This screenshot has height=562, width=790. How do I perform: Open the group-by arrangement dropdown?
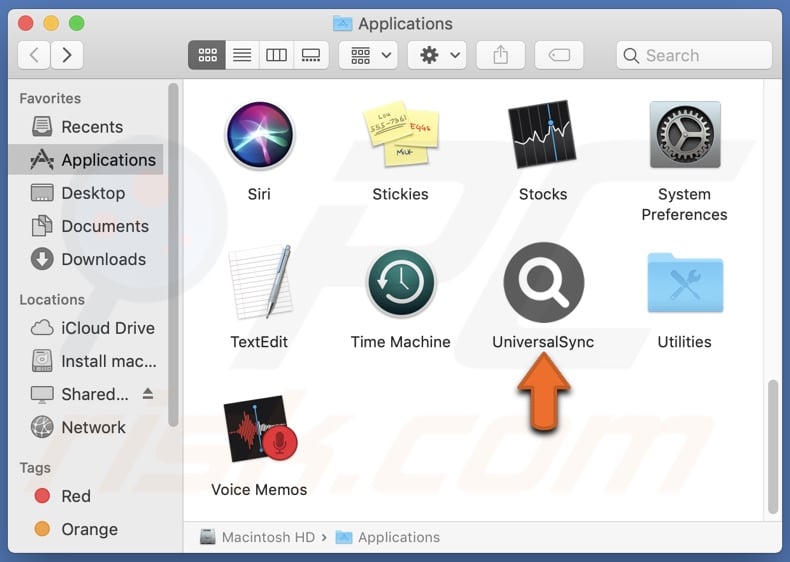tap(368, 55)
